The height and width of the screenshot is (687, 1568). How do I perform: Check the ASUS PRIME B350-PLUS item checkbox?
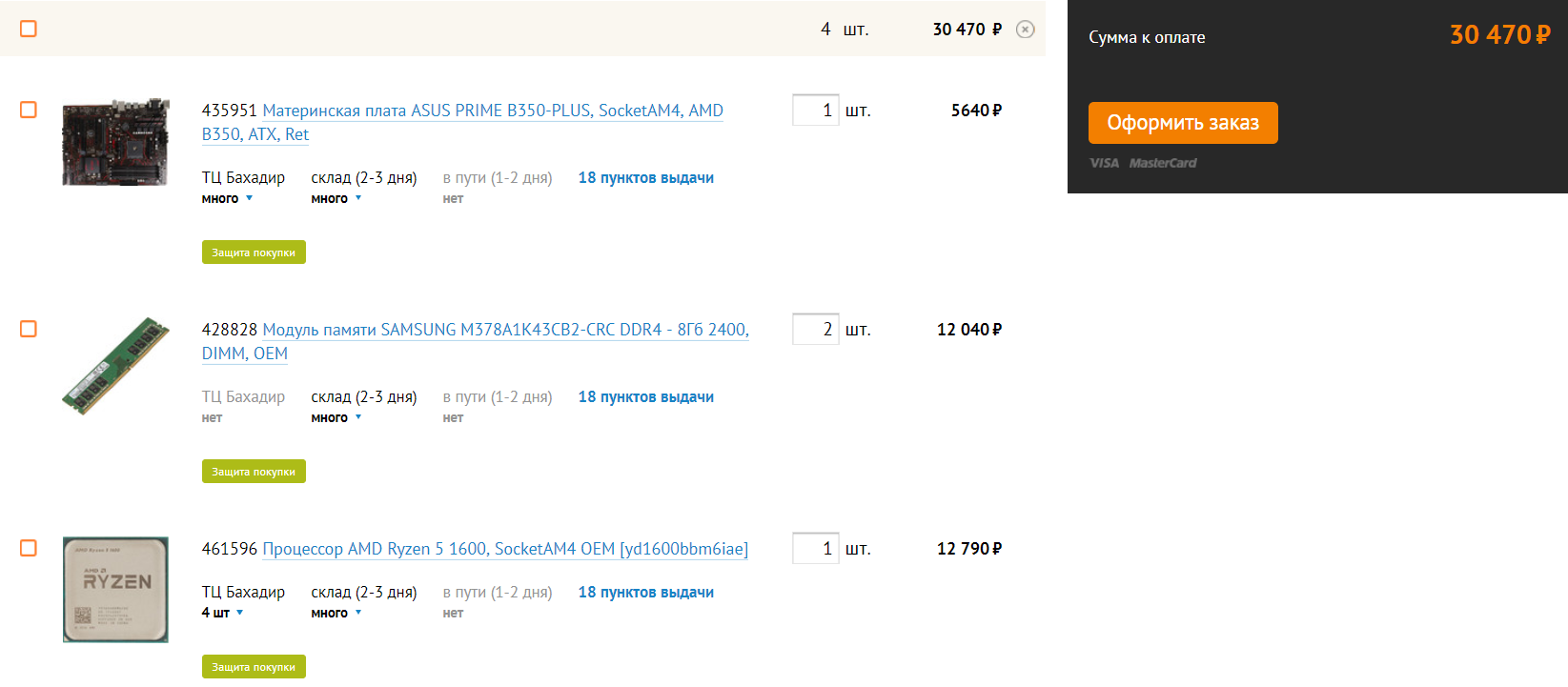pyautogui.click(x=29, y=110)
